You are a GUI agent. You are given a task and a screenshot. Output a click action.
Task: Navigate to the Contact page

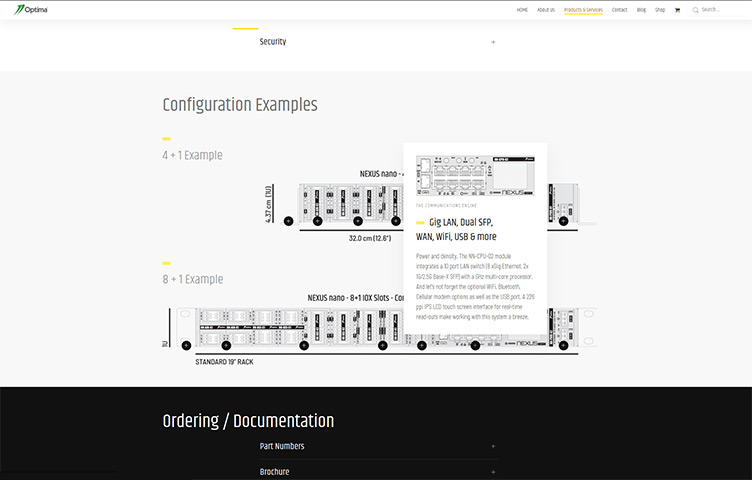tap(619, 10)
